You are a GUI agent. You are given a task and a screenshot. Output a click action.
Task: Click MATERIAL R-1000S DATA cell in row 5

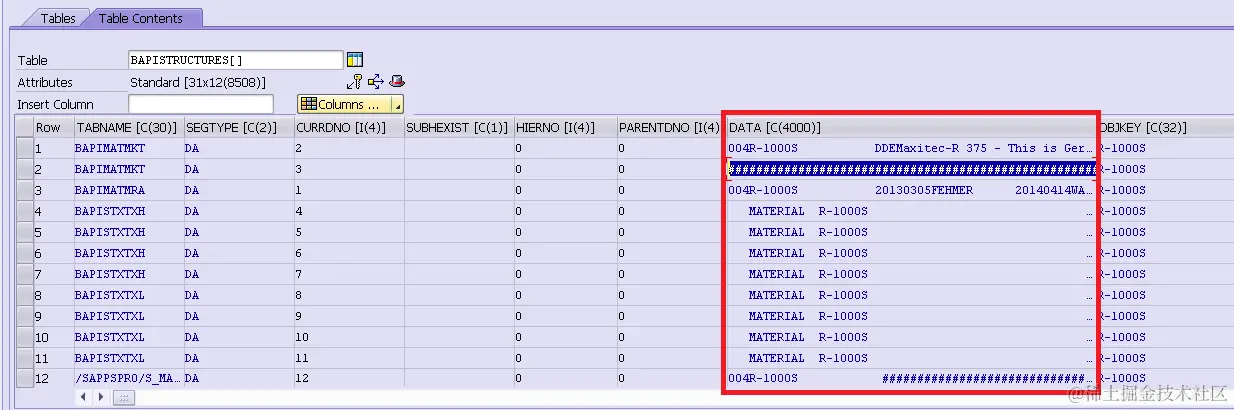910,232
